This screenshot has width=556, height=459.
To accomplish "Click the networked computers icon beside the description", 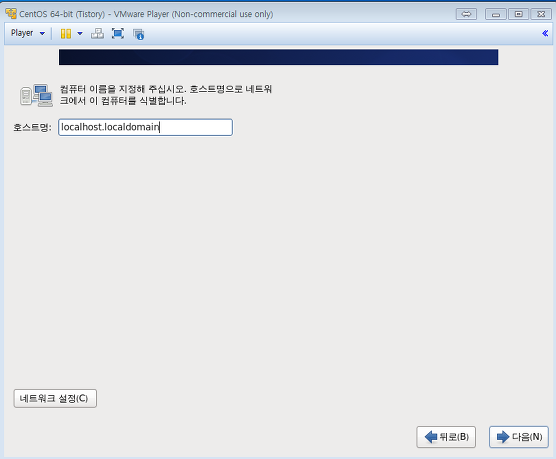I will point(36,95).
